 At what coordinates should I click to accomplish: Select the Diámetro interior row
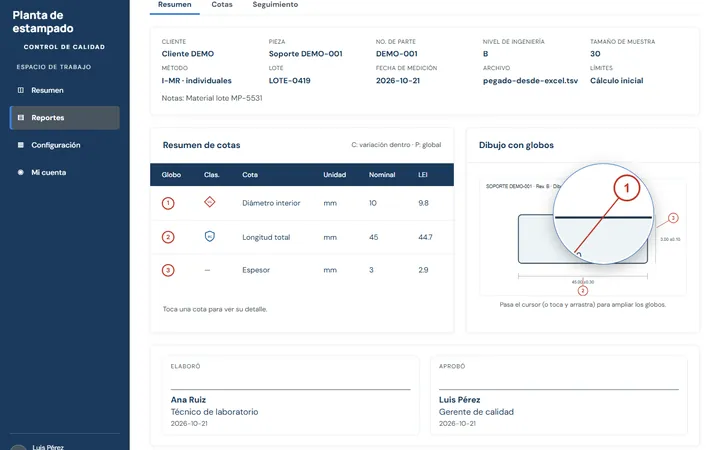(302, 203)
